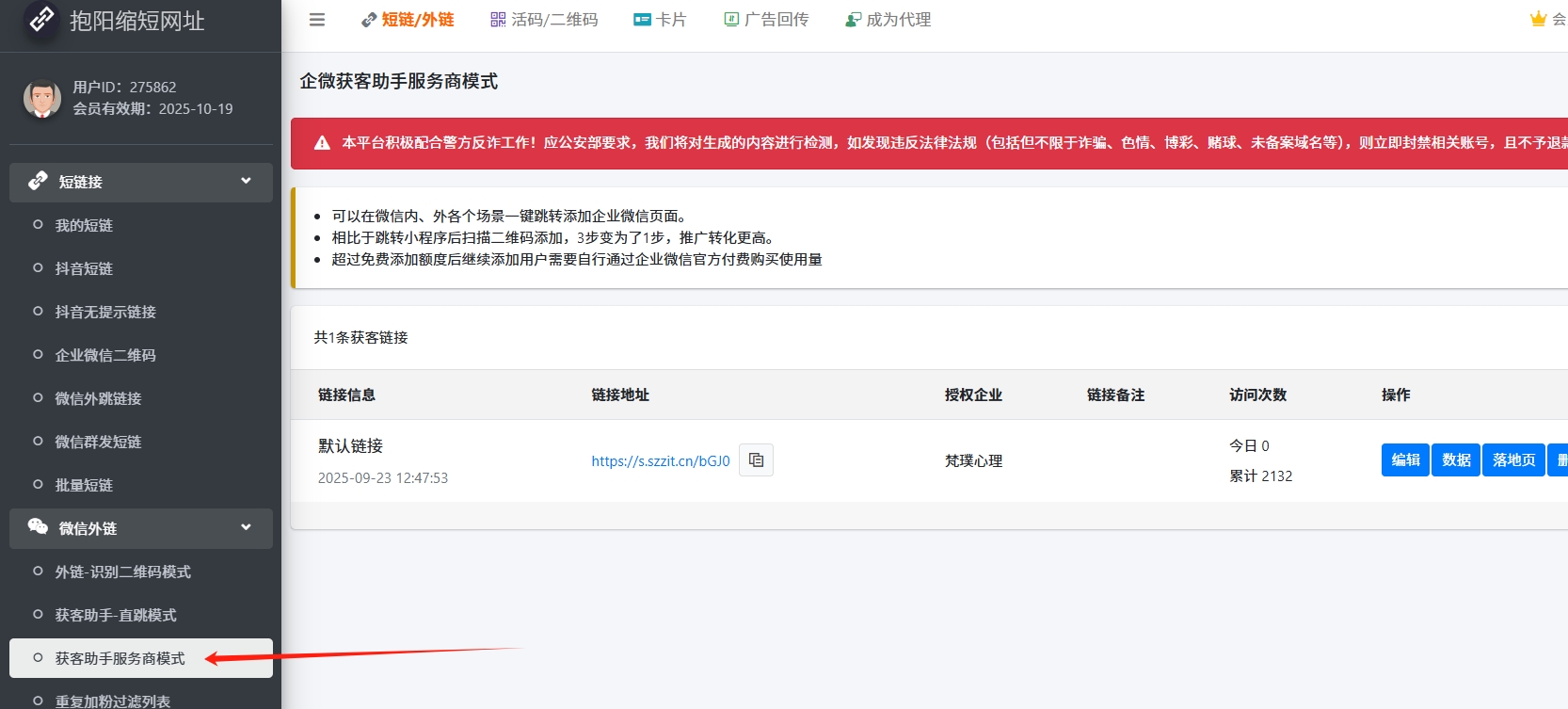Select the 短链/外链 top tab
Screen dimensions: 1568x709
click(408, 20)
